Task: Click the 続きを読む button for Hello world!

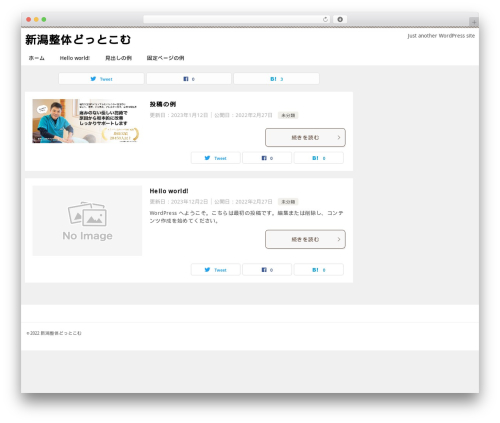Action: (305, 239)
